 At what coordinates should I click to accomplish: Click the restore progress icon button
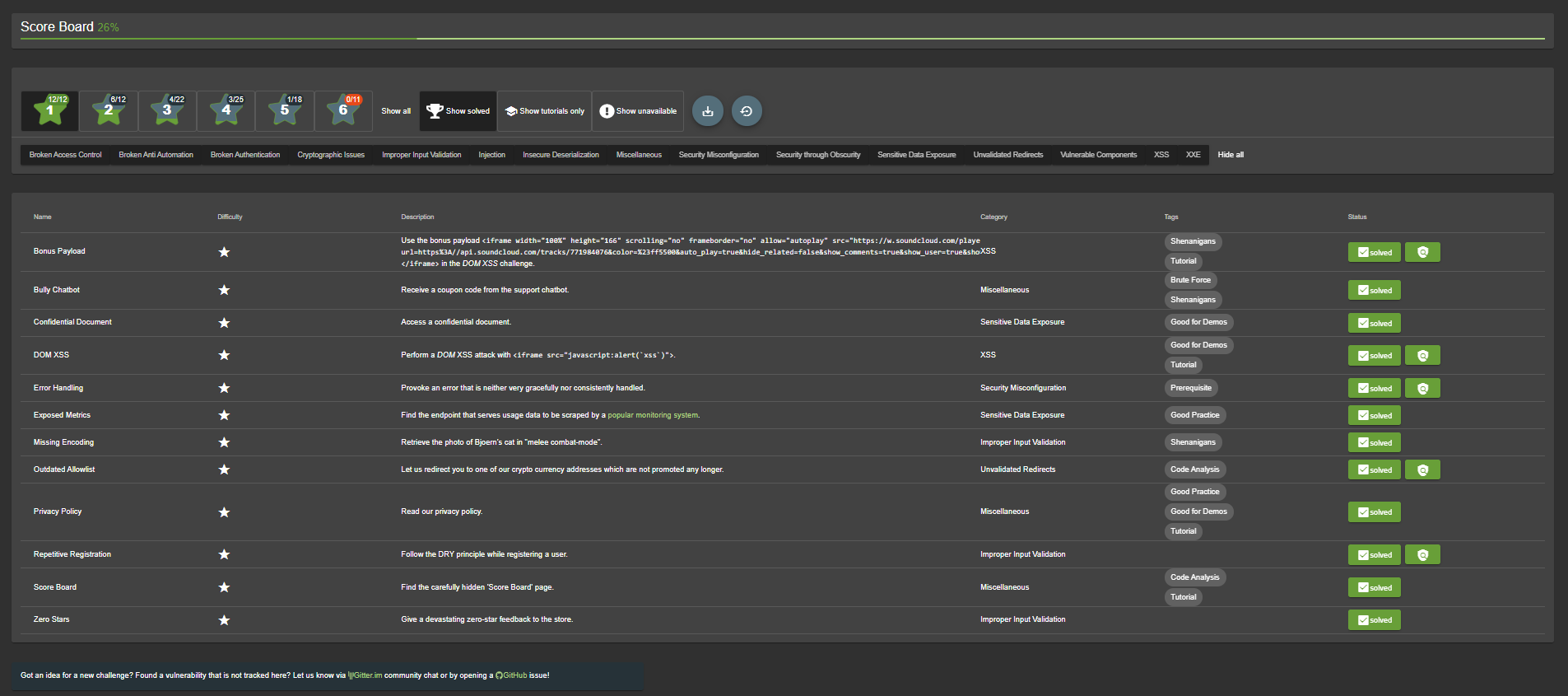pos(747,111)
